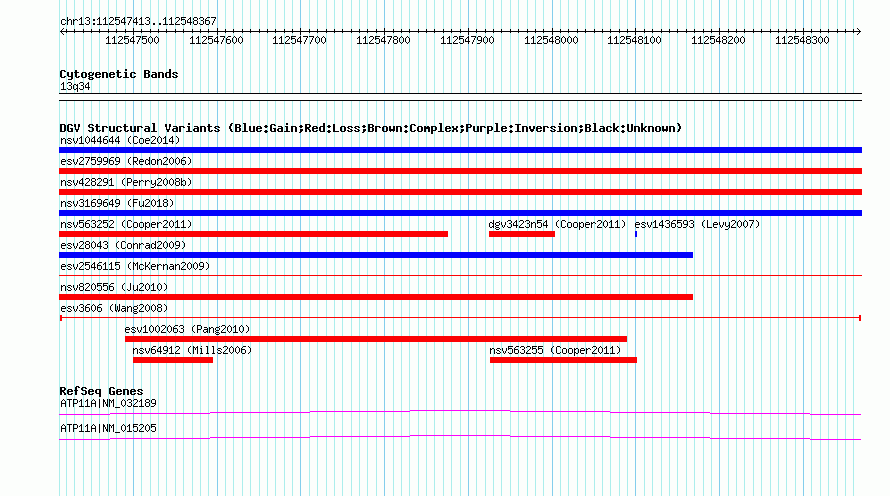Click the dgv3423n54 (Cooper2011) red bar
Screen dimensions: 890x496
[x=522, y=234]
